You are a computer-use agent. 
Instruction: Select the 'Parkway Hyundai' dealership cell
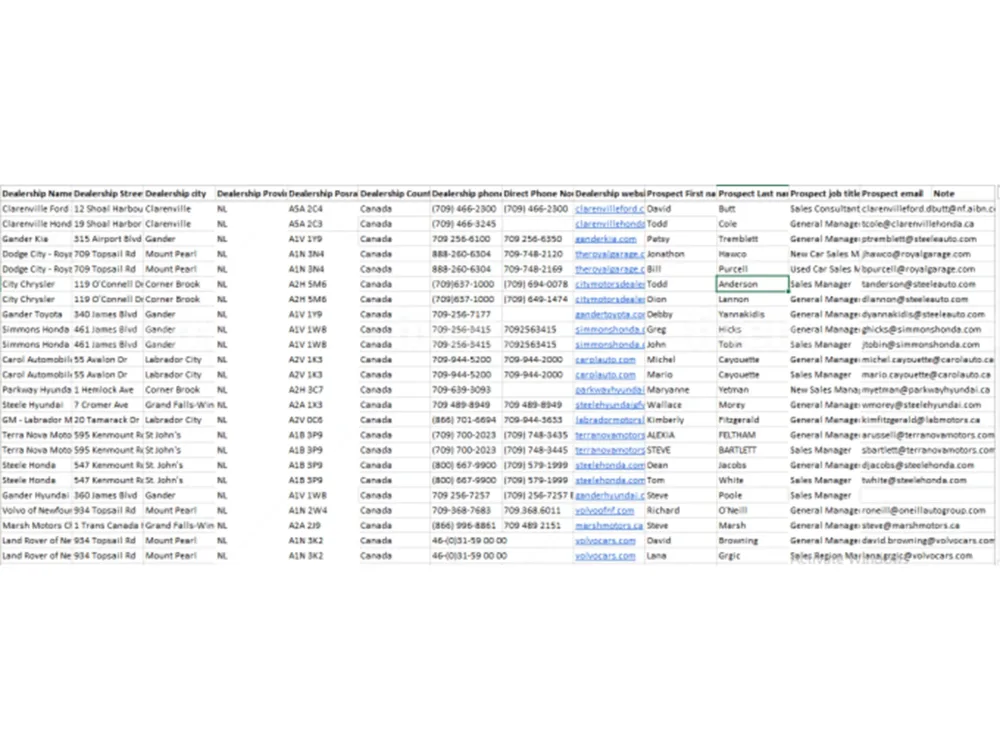click(x=36, y=390)
